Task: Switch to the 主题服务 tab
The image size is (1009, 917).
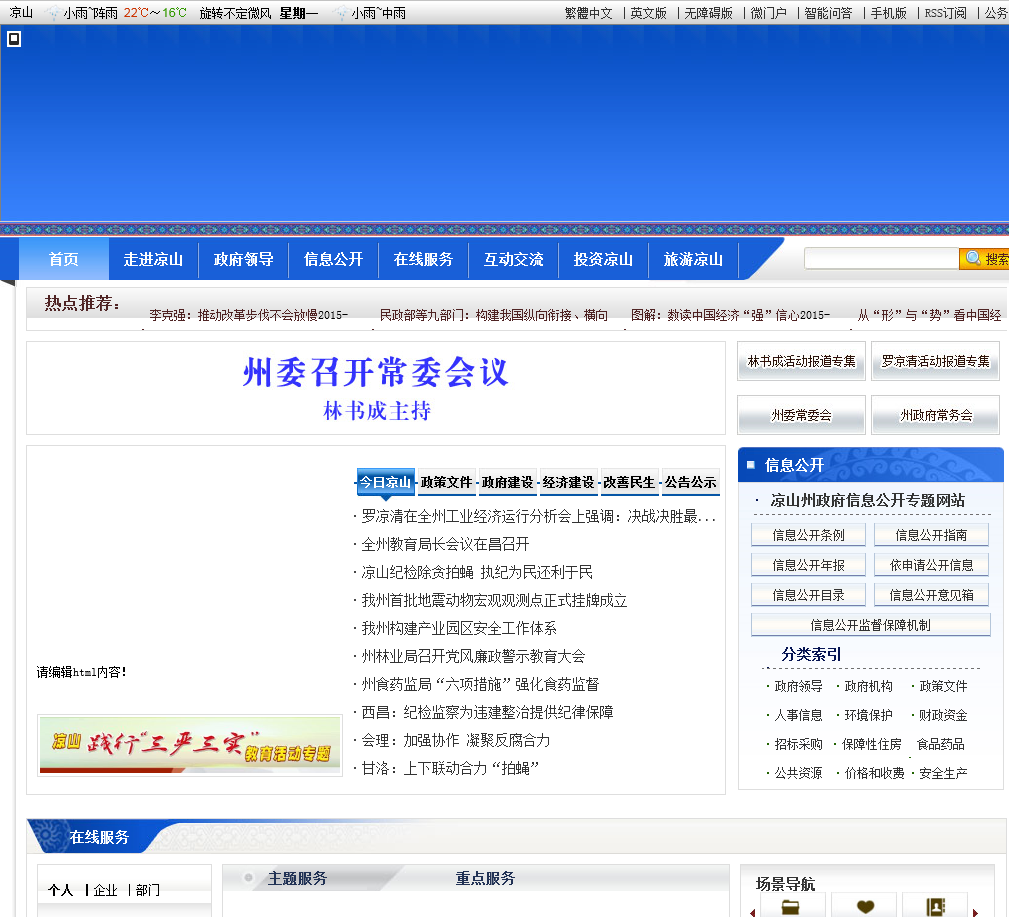Action: (297, 878)
